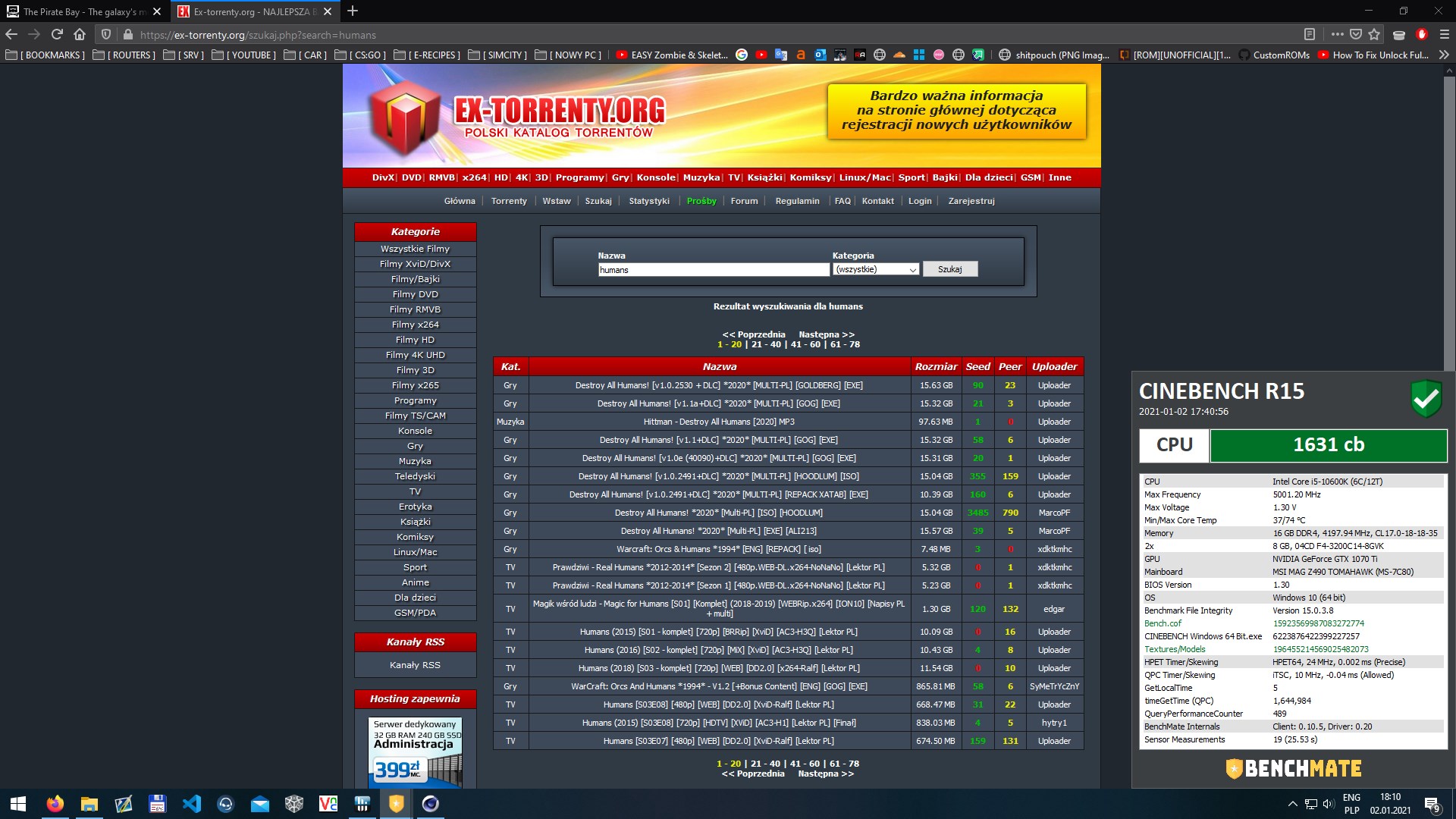Open the red AdBlock hand extension
This screenshot has height=819, width=1456.
pos(1422,35)
